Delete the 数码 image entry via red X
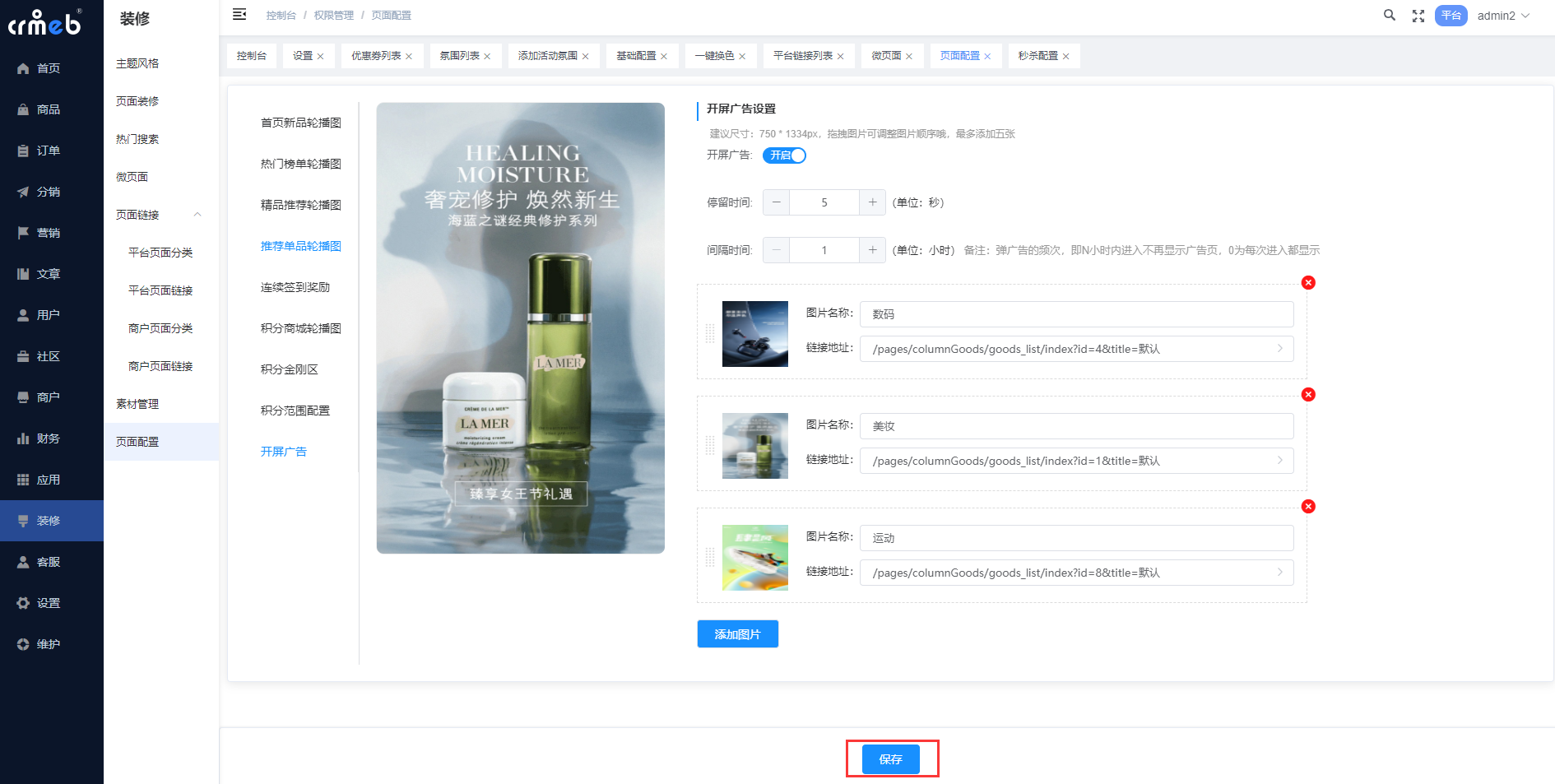Screen dimensions: 1555x784 (x=1308, y=283)
